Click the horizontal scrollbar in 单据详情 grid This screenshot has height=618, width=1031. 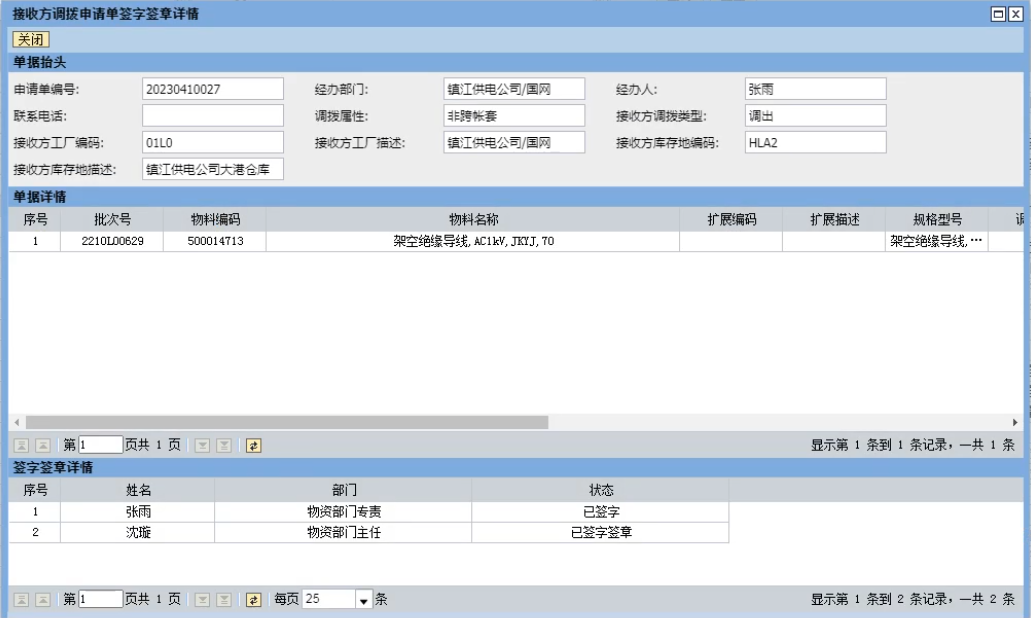click(x=286, y=423)
